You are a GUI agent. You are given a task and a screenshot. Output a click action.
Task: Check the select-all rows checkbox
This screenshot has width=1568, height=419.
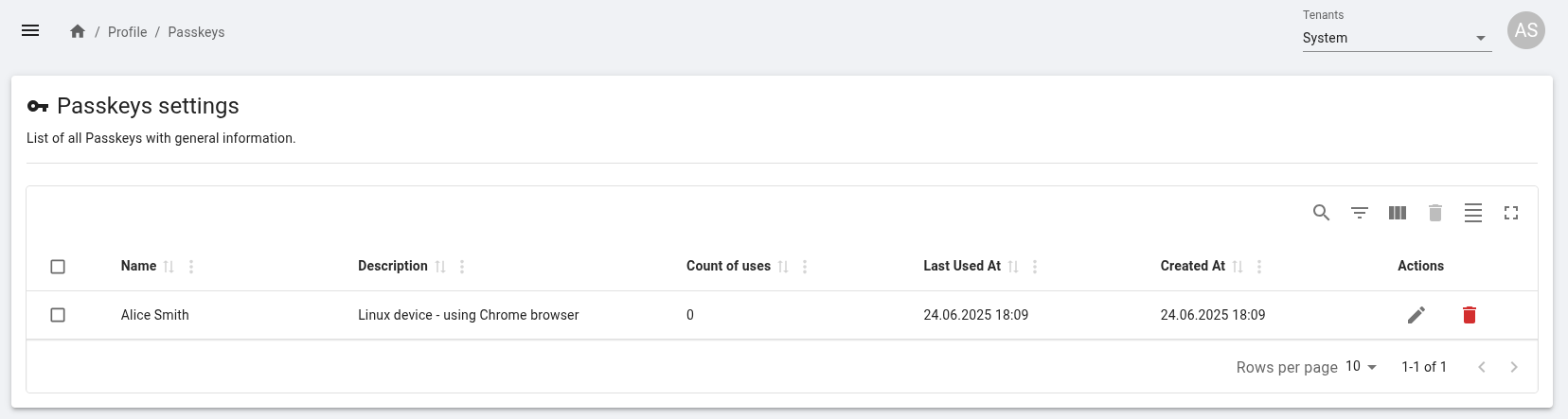pyautogui.click(x=58, y=267)
